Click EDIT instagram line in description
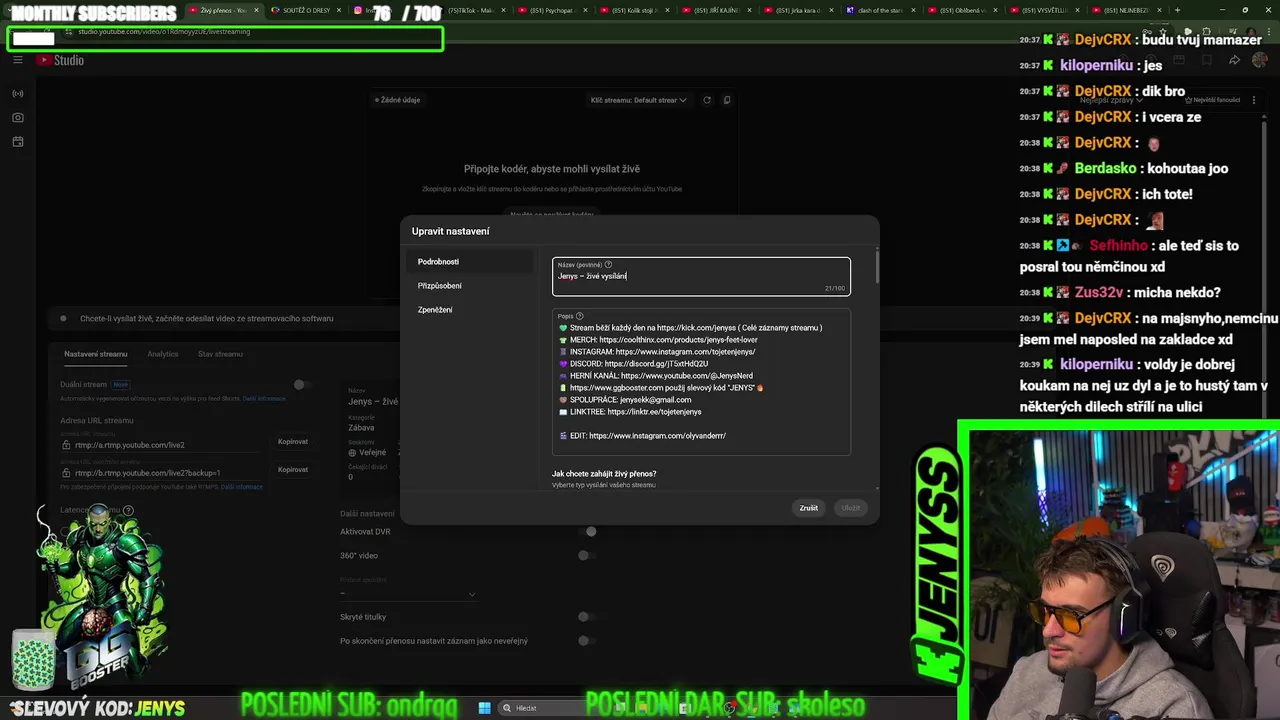 pos(642,436)
